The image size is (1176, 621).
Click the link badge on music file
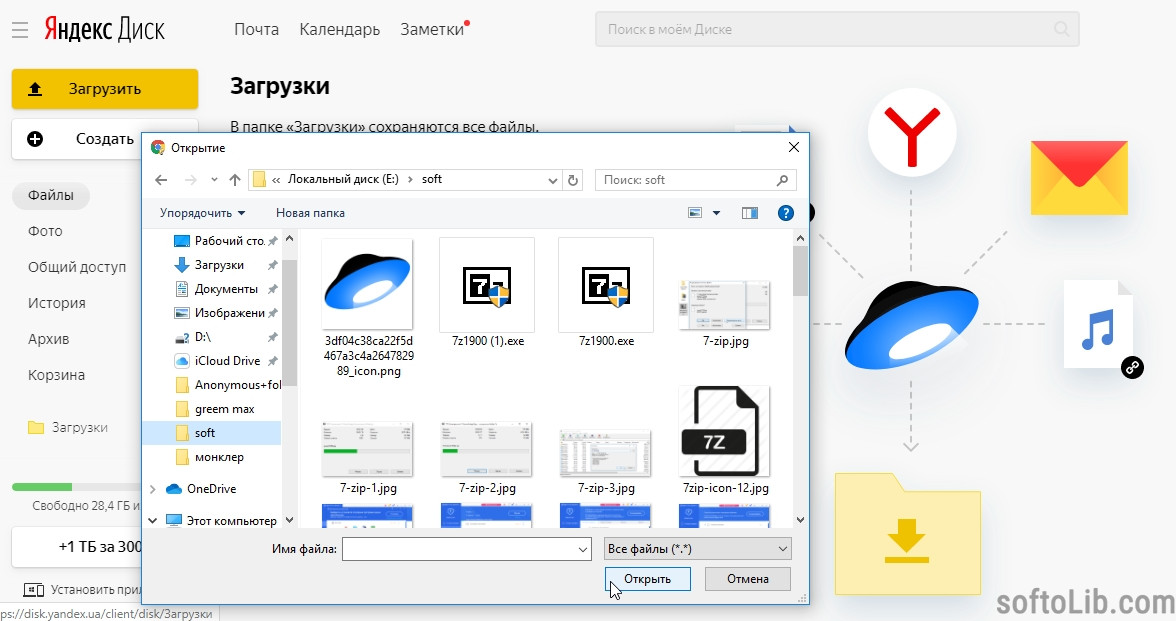1132,367
